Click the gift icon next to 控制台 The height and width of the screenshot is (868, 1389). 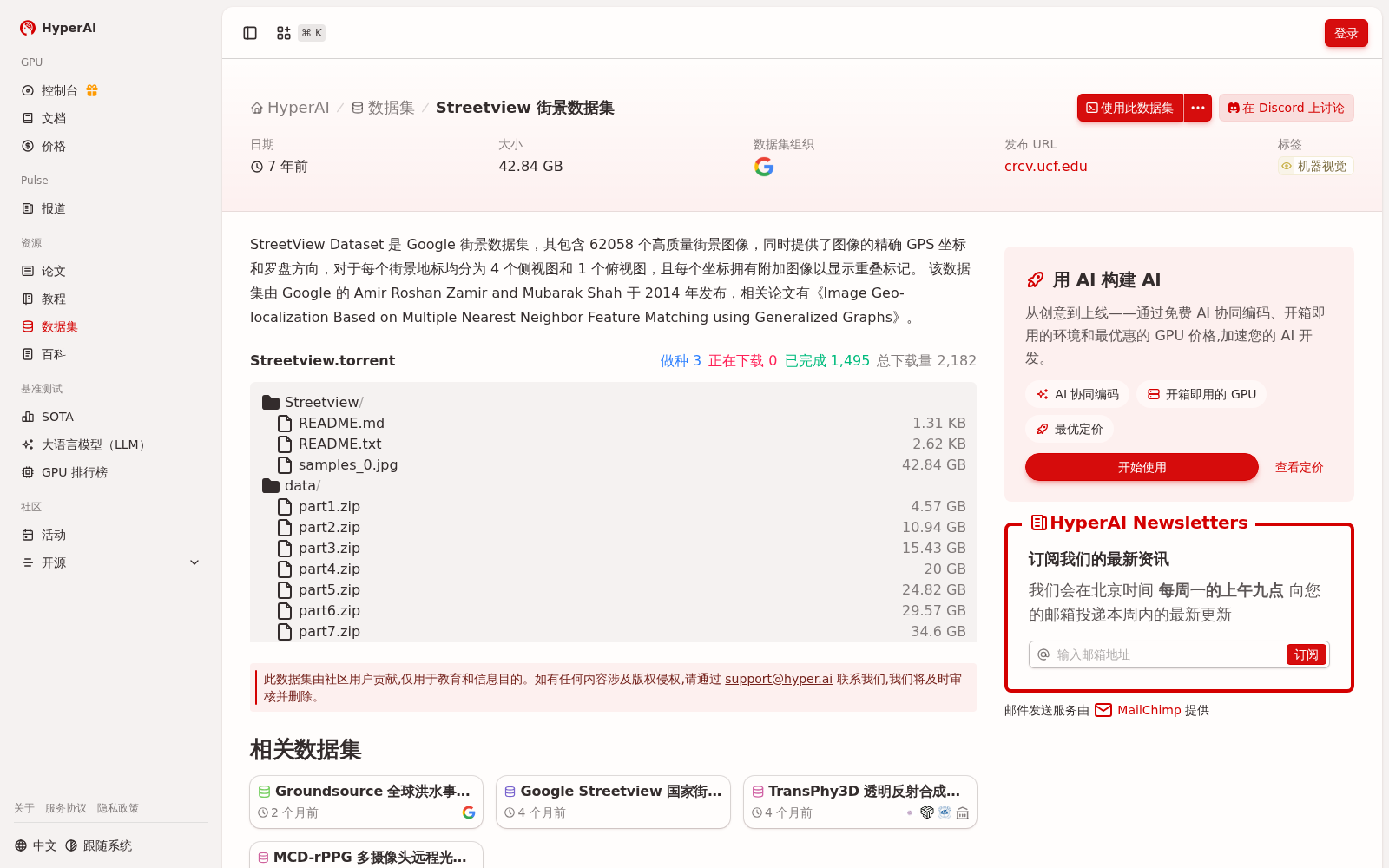92,90
